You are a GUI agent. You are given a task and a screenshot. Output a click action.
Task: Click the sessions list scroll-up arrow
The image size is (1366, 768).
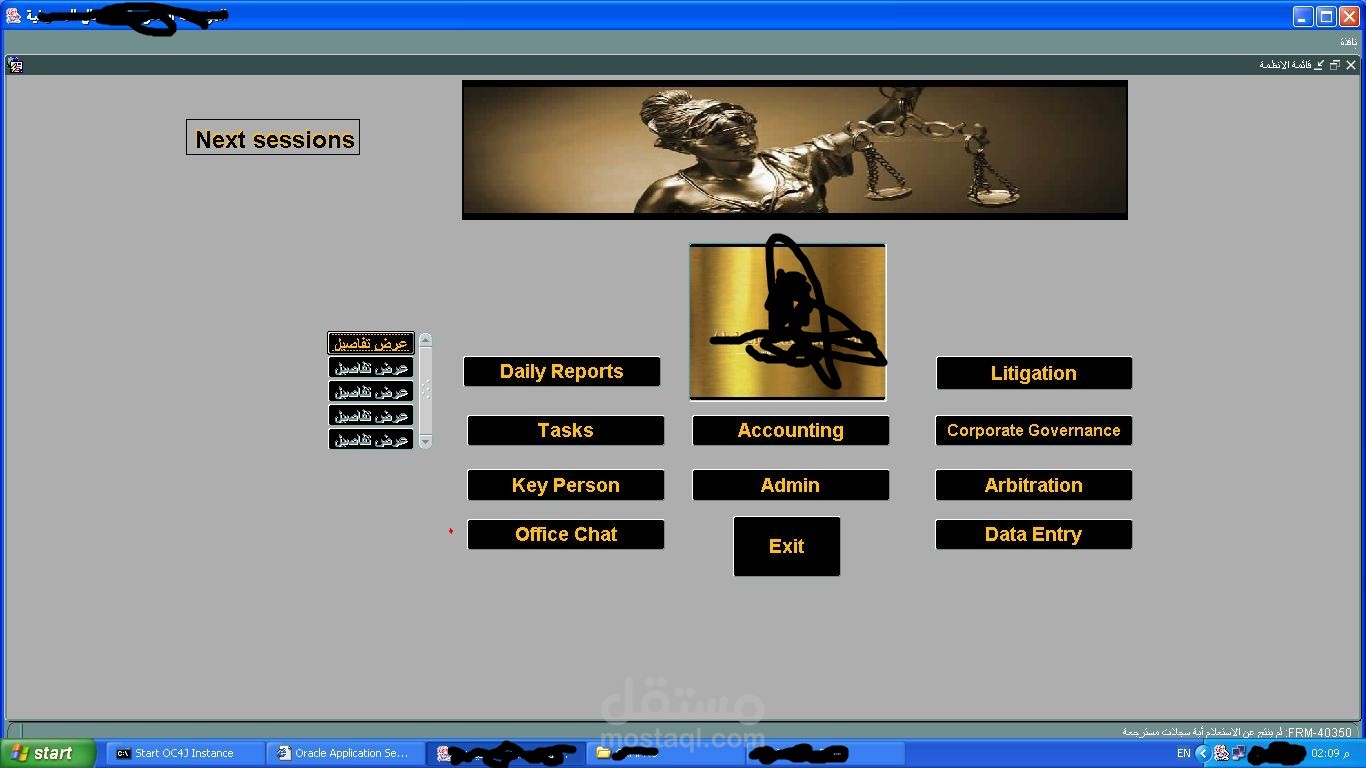coord(425,340)
